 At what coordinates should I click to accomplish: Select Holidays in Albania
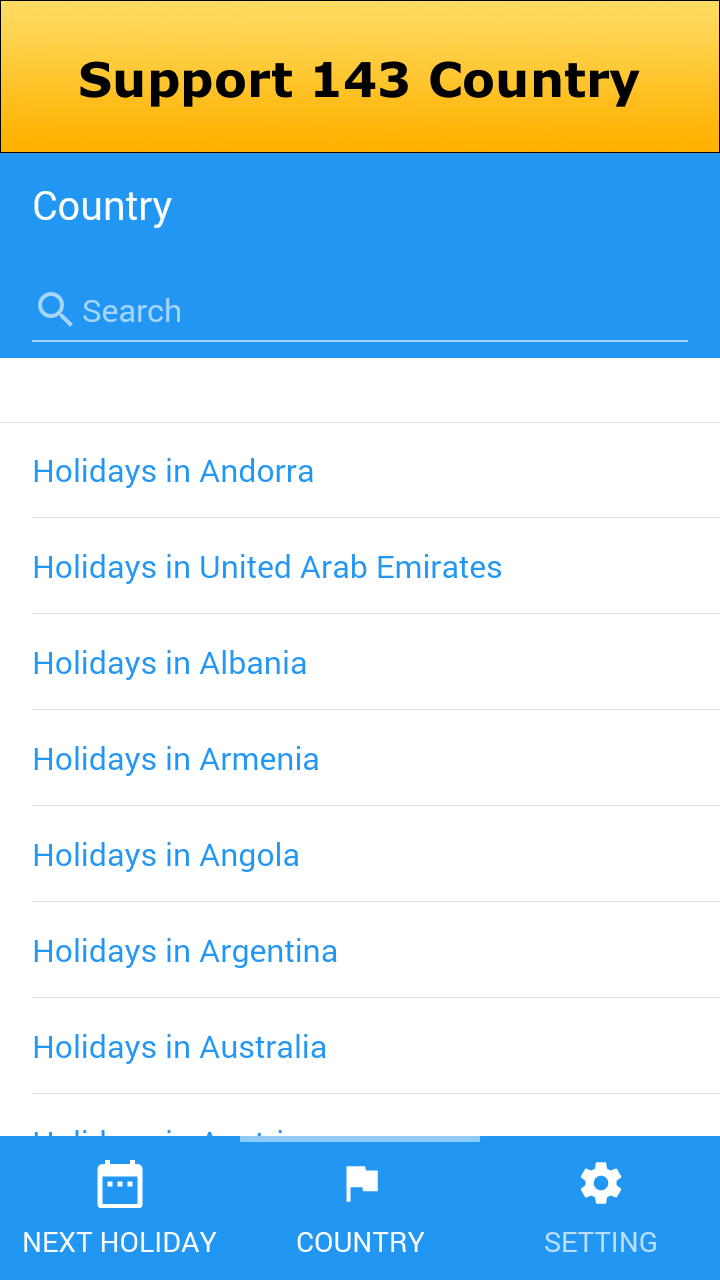[x=170, y=663]
